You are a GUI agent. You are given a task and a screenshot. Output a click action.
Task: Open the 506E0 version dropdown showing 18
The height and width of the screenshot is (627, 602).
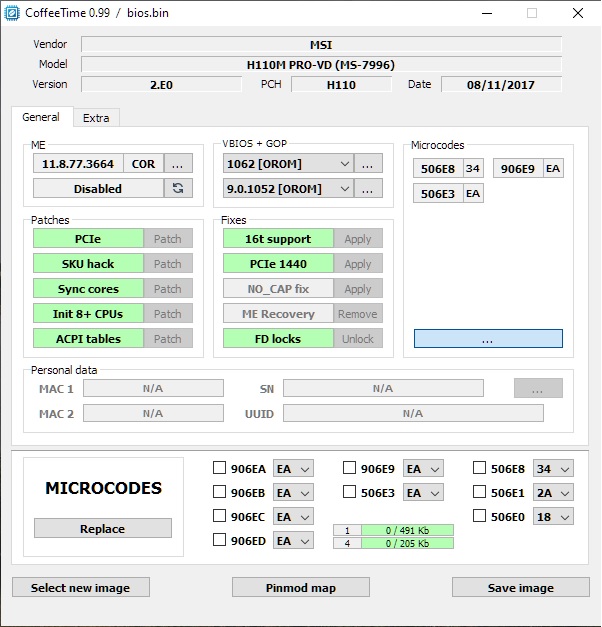[x=553, y=516]
